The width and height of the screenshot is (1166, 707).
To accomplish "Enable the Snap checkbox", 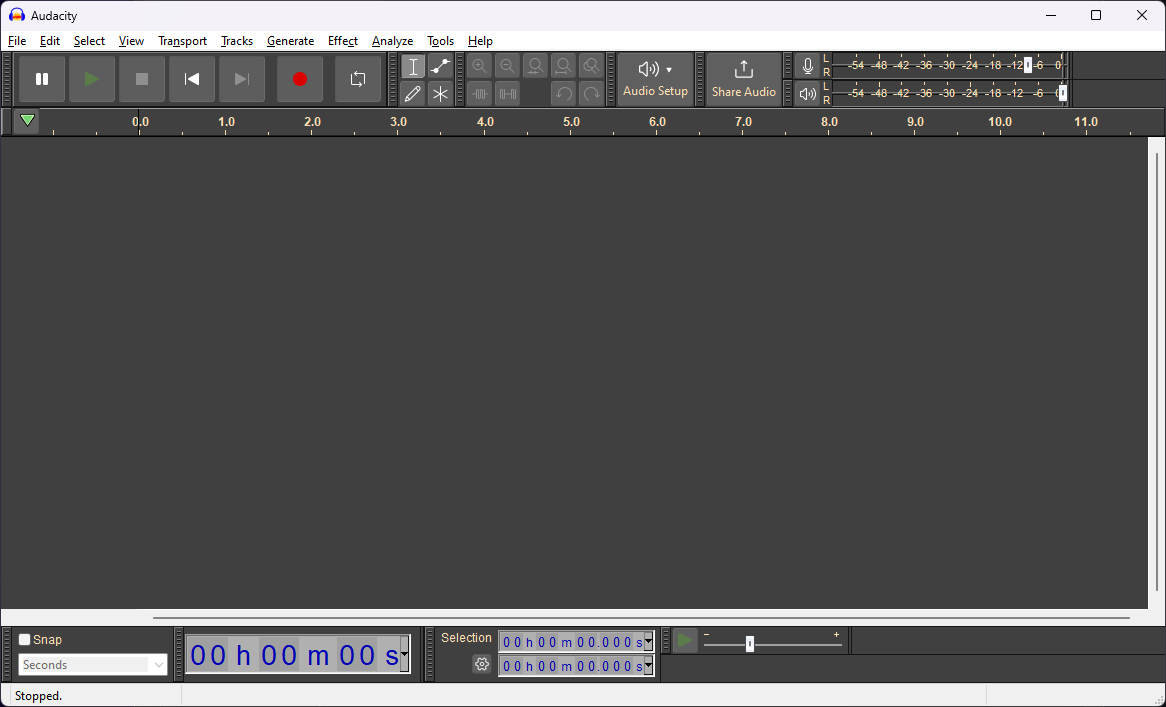I will pyautogui.click(x=24, y=638).
